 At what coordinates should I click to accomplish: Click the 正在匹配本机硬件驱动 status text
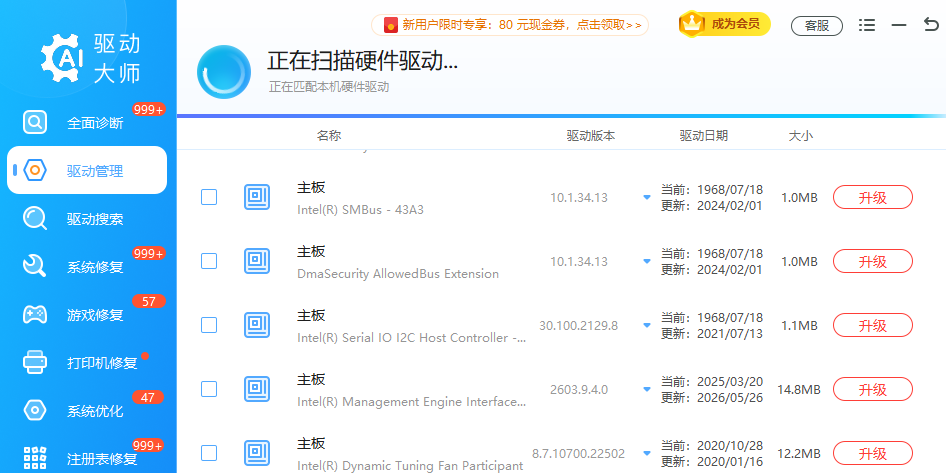(x=329, y=87)
